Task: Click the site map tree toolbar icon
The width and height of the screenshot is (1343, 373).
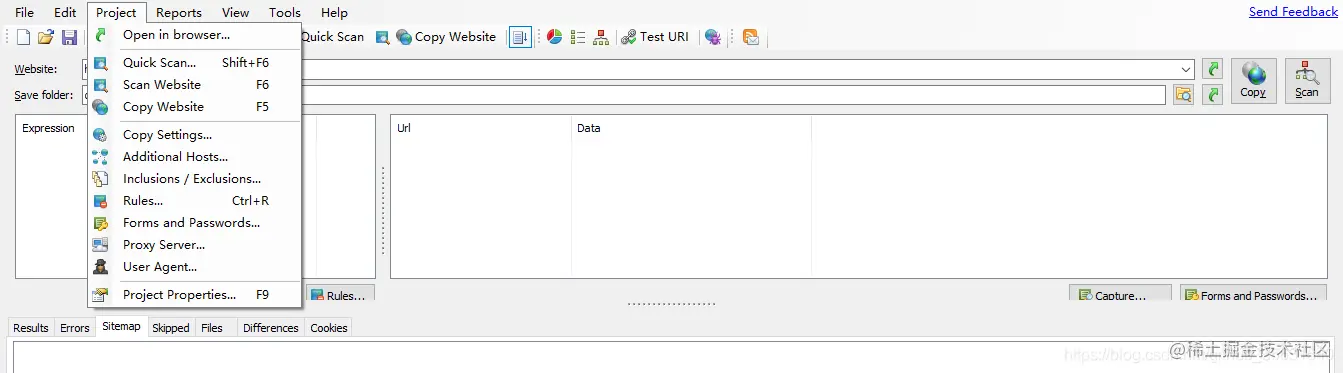Action: click(x=601, y=37)
